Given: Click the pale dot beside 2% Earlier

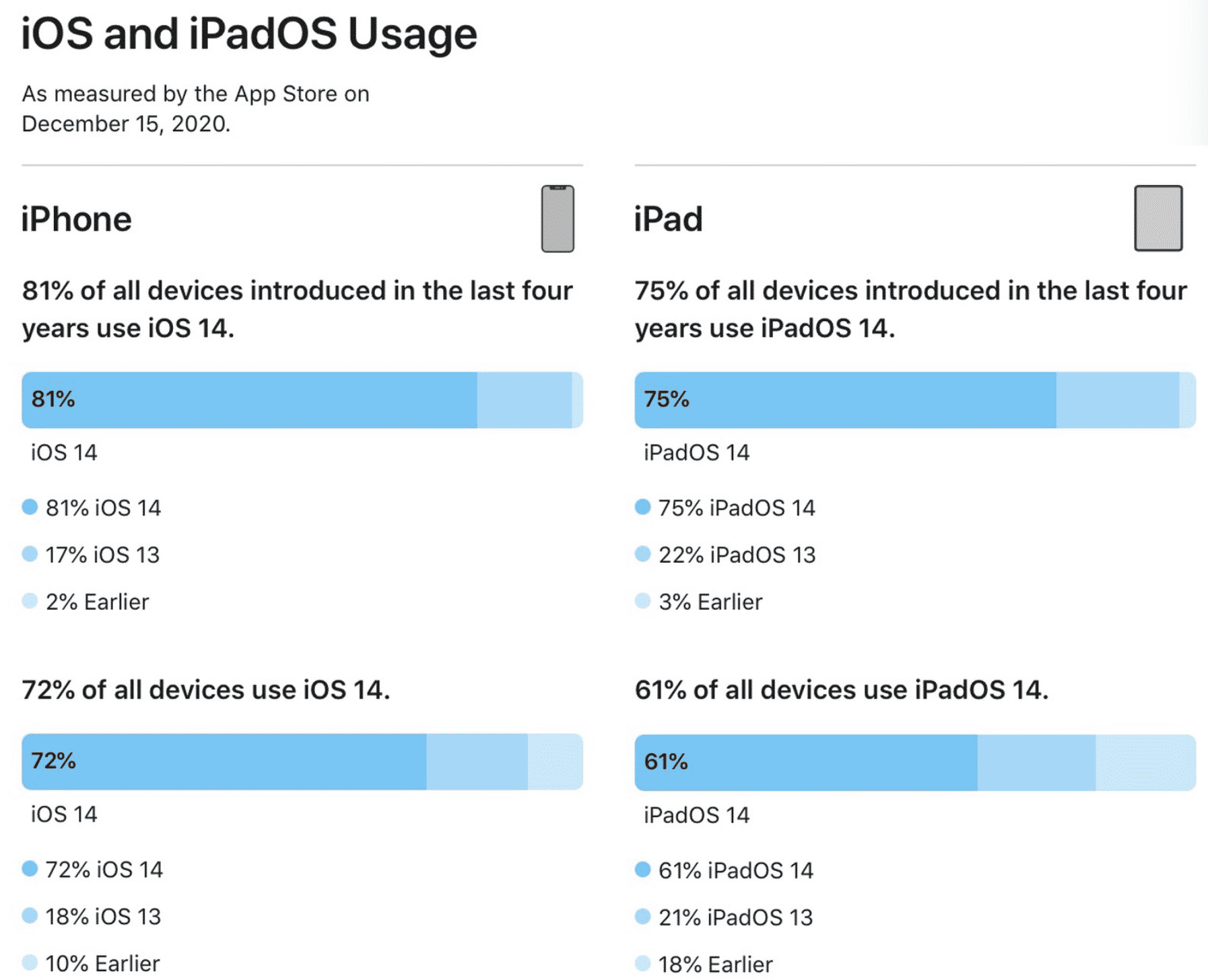Looking at the screenshot, I should pyautogui.click(x=30, y=601).
